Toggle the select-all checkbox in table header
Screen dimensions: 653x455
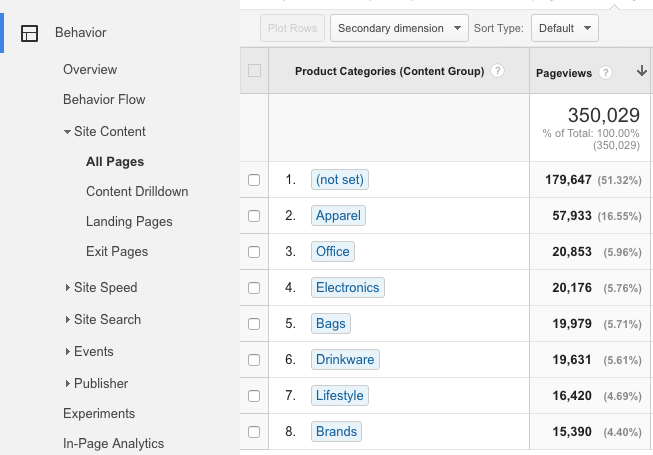pos(254,70)
